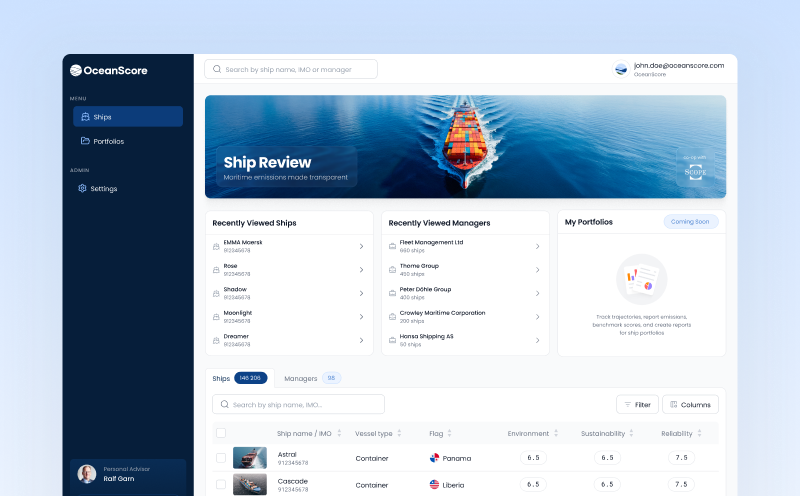
Task: Click the Panama flag icon
Action: (434, 458)
